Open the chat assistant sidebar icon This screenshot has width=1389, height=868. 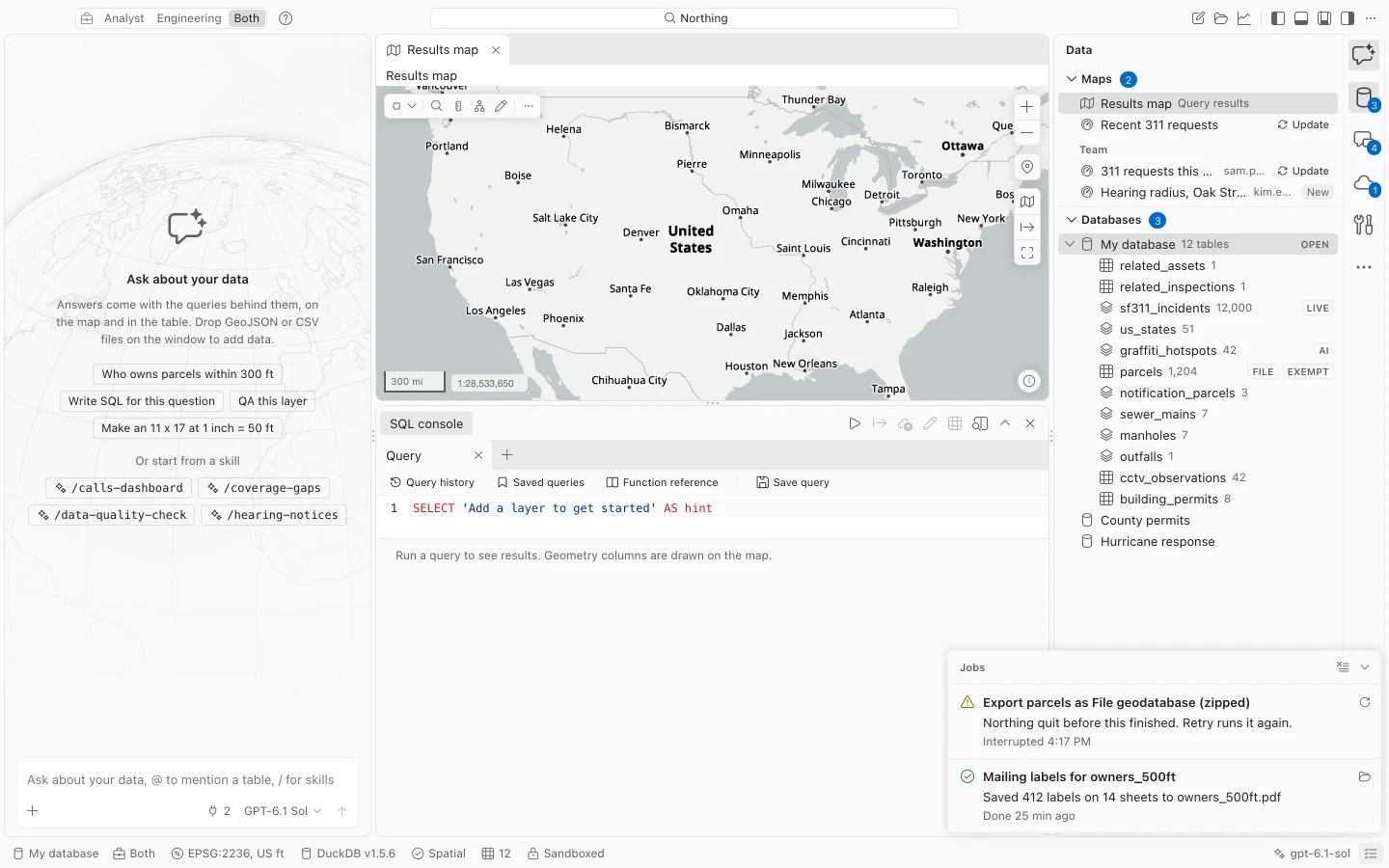pyautogui.click(x=1364, y=55)
